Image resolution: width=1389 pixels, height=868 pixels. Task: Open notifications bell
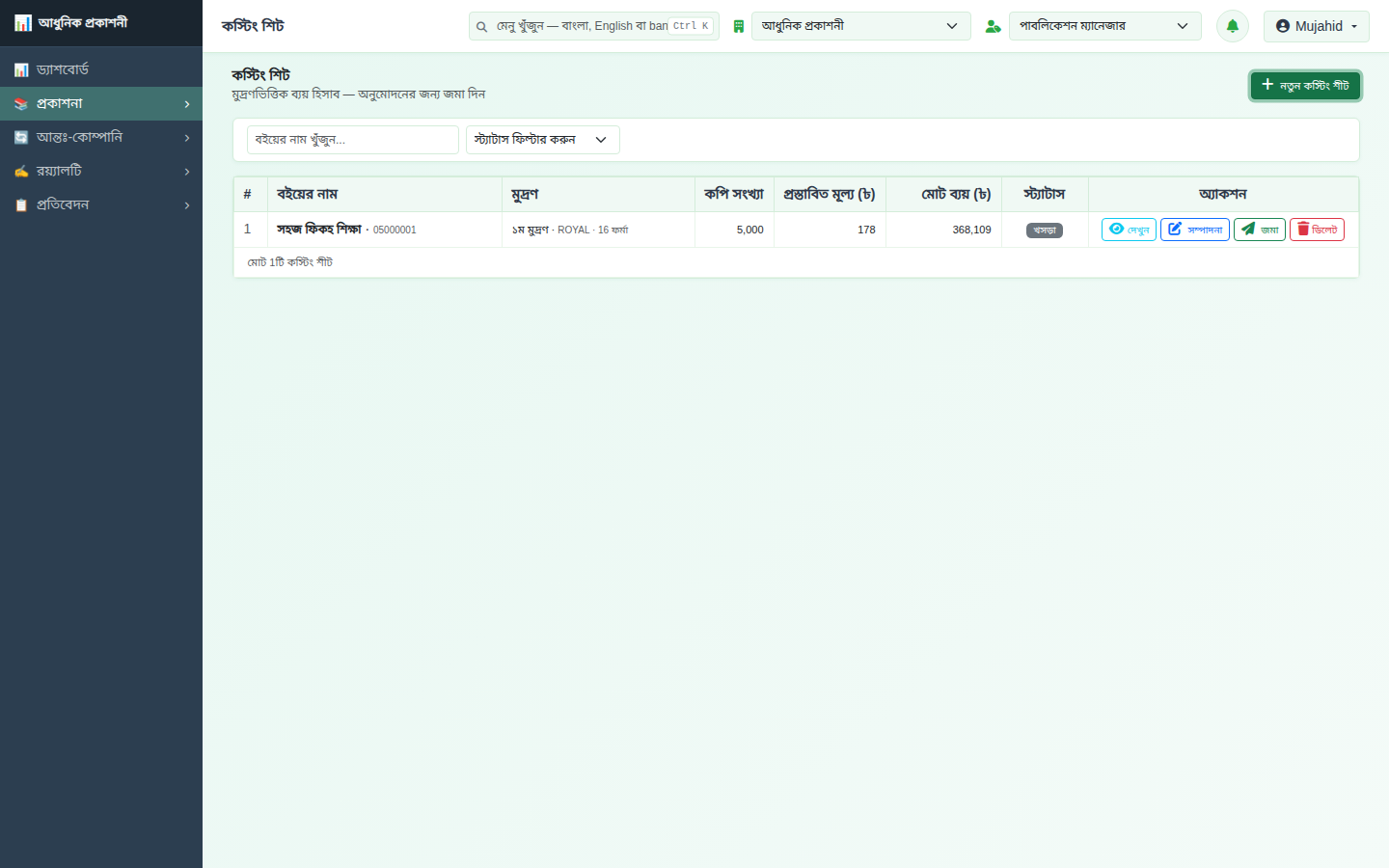1233,26
